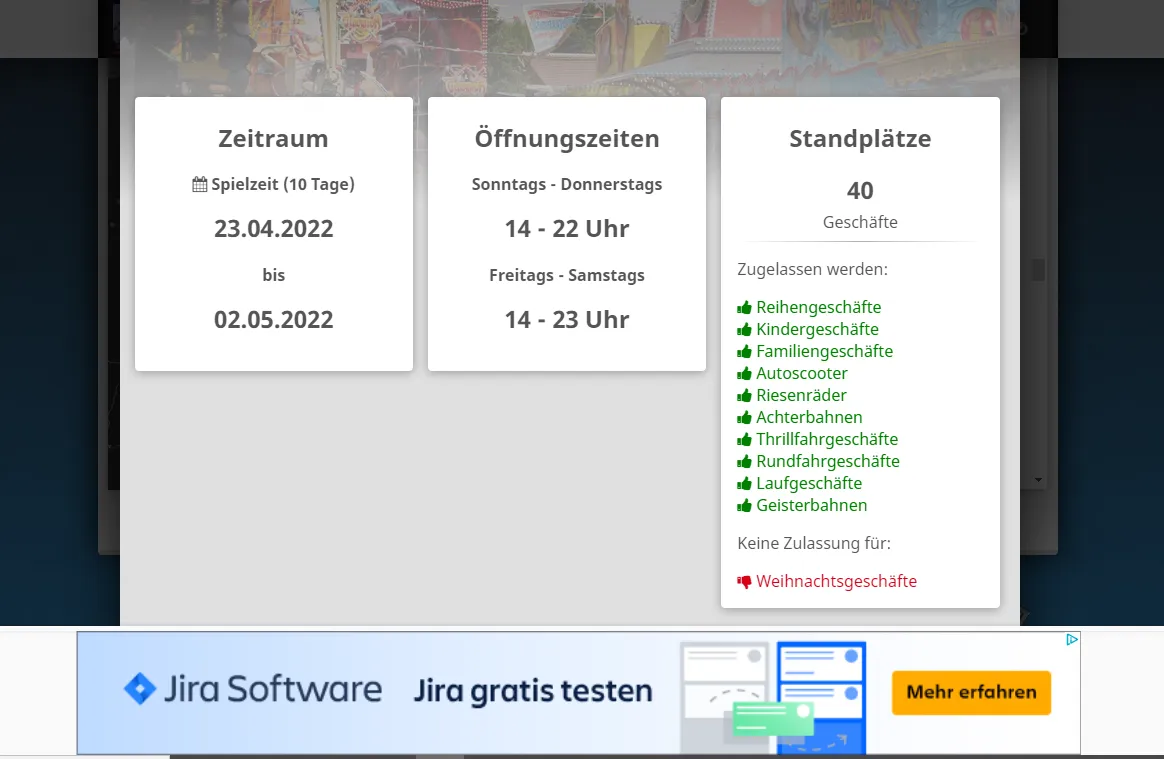Click thumbs-down icon next to Weihnachtsgeschäfte
Image resolution: width=1164 pixels, height=759 pixels.
coord(744,582)
